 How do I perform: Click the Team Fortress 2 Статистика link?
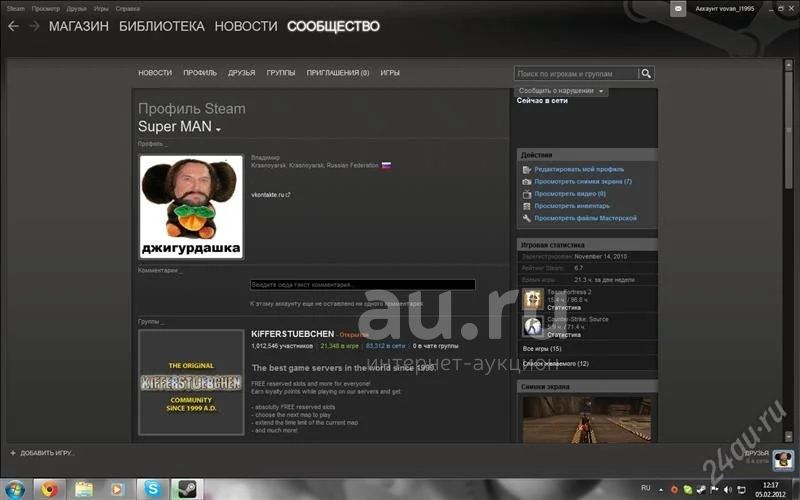pyautogui.click(x=564, y=308)
